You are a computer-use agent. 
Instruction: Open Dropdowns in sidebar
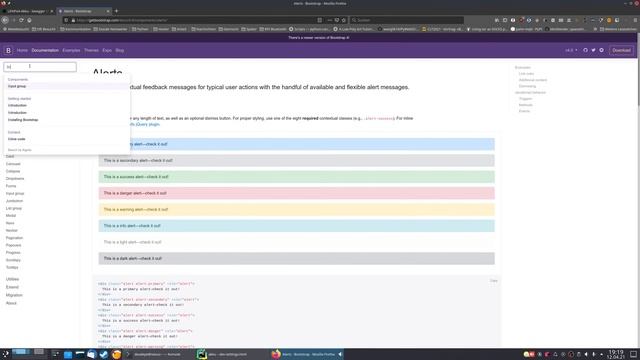tap(15, 179)
